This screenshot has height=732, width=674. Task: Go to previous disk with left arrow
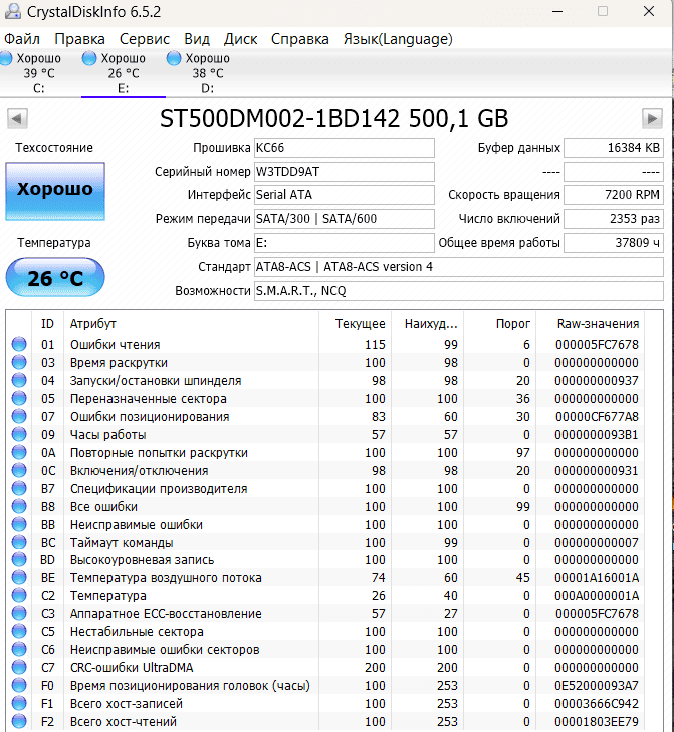click(17, 119)
